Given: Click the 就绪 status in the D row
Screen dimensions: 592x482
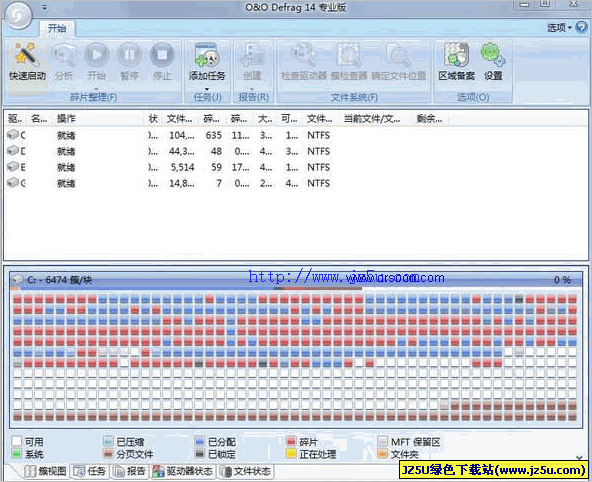Looking at the screenshot, I should [x=66, y=151].
